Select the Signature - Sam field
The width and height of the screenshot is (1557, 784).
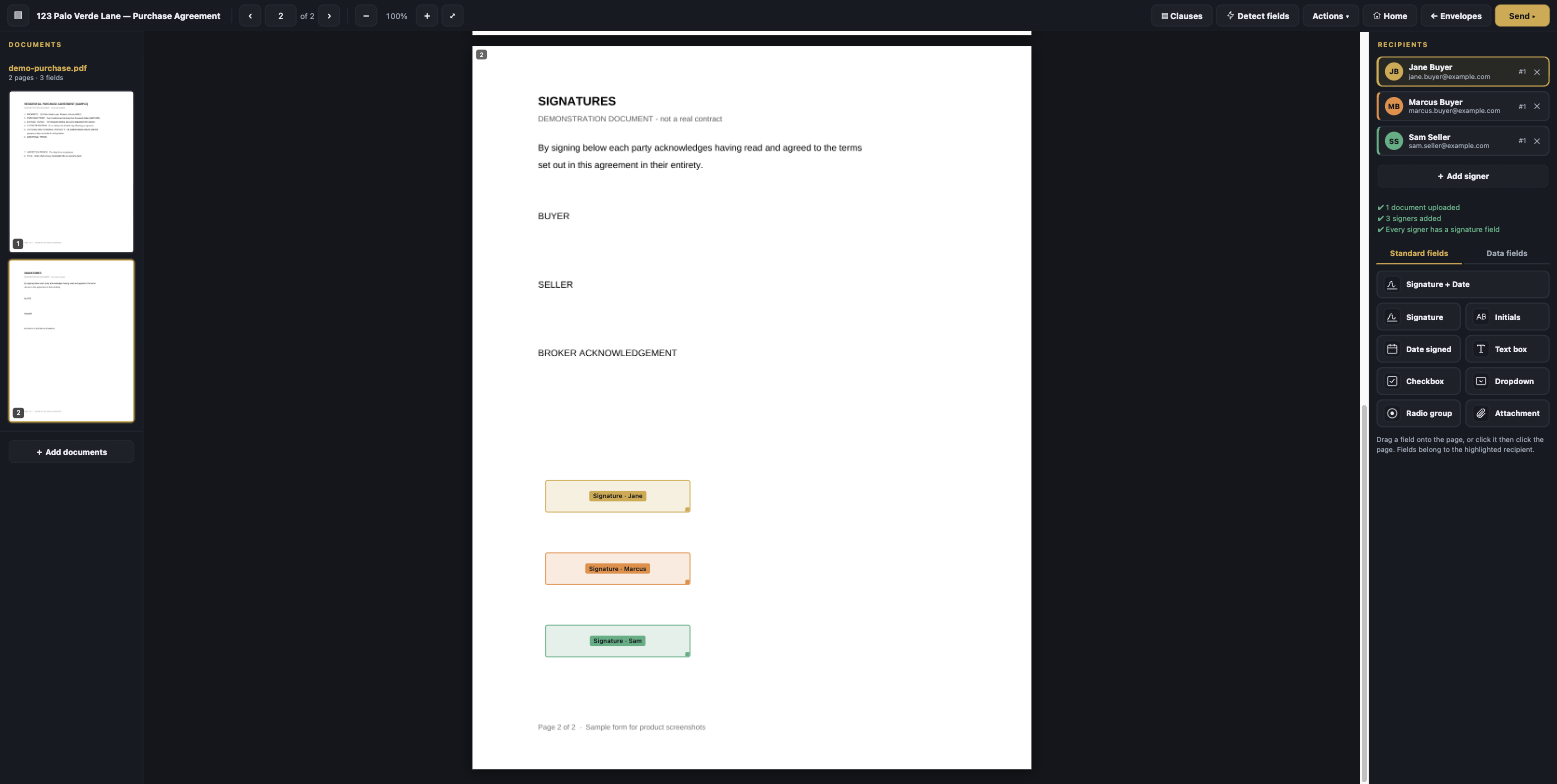618,641
